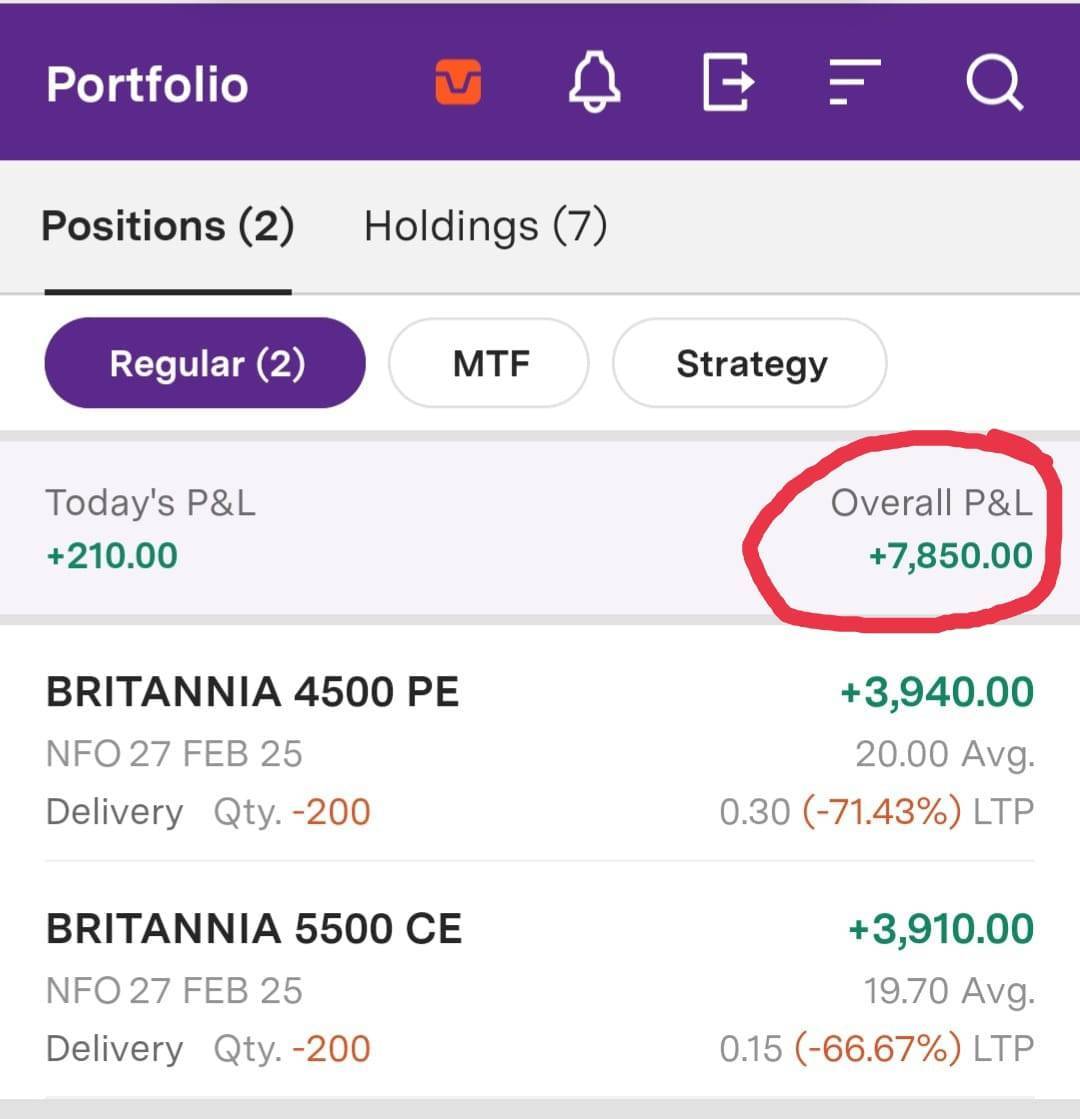Tap the Overall P&L value +7,850.00
The image size is (1080, 1119).
click(x=950, y=556)
